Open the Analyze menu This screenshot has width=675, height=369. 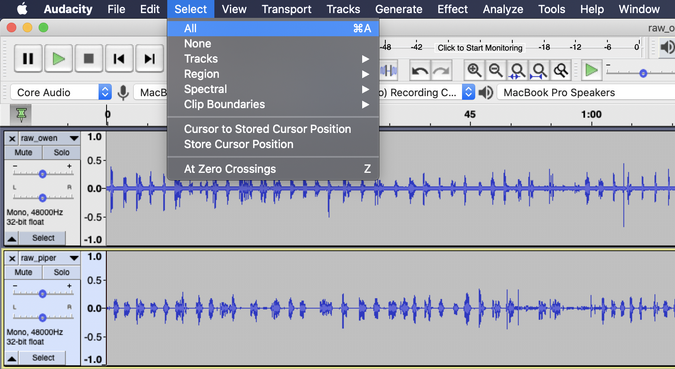503,9
